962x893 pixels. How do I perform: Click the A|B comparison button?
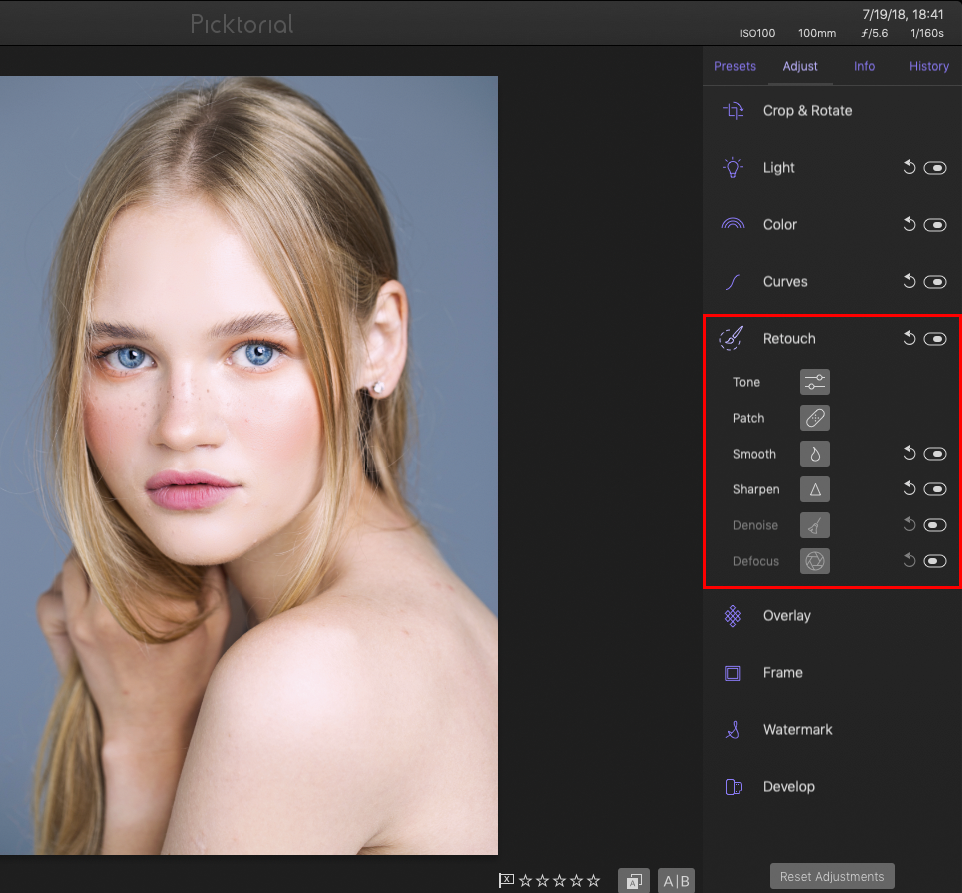[677, 880]
